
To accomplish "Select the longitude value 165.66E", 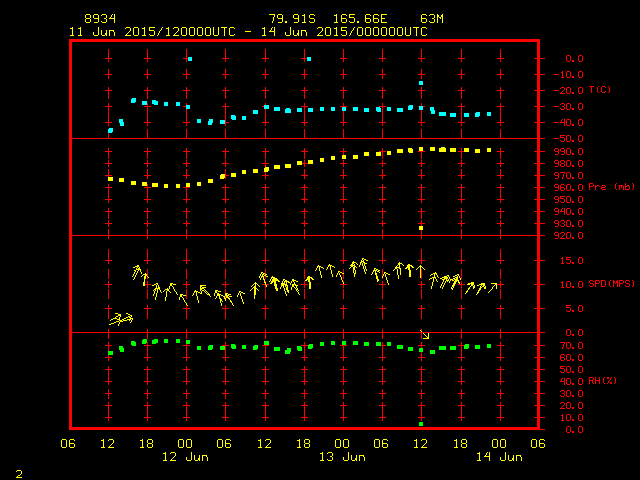I will 360,19.
